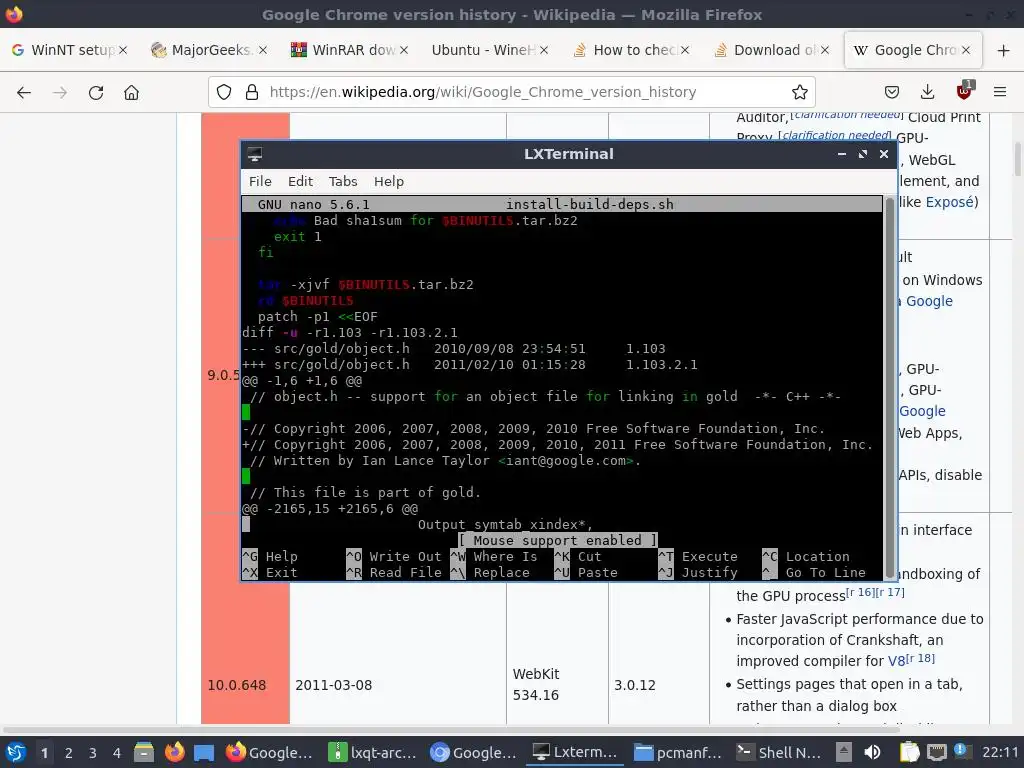1024x768 pixels.
Task: Click nano Go To Line shortcut
Action: pos(814,573)
